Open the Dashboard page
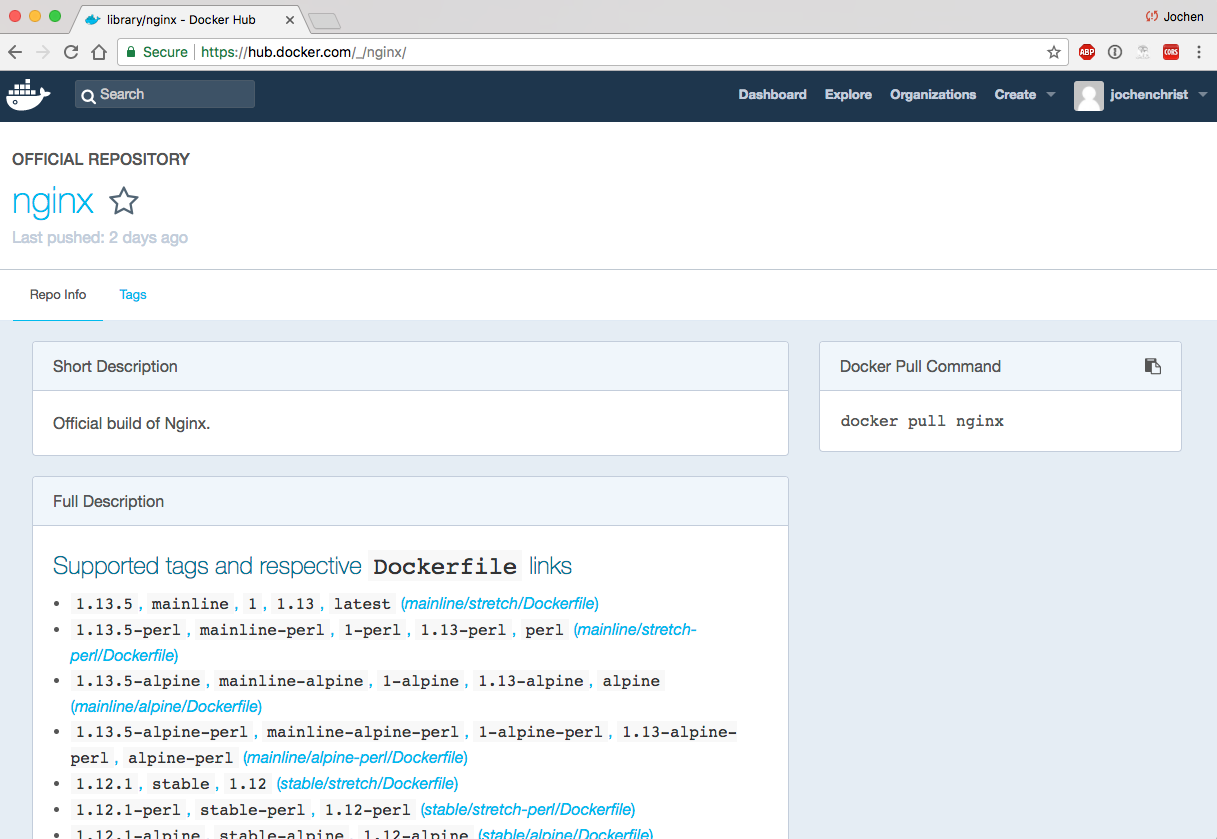 [772, 95]
